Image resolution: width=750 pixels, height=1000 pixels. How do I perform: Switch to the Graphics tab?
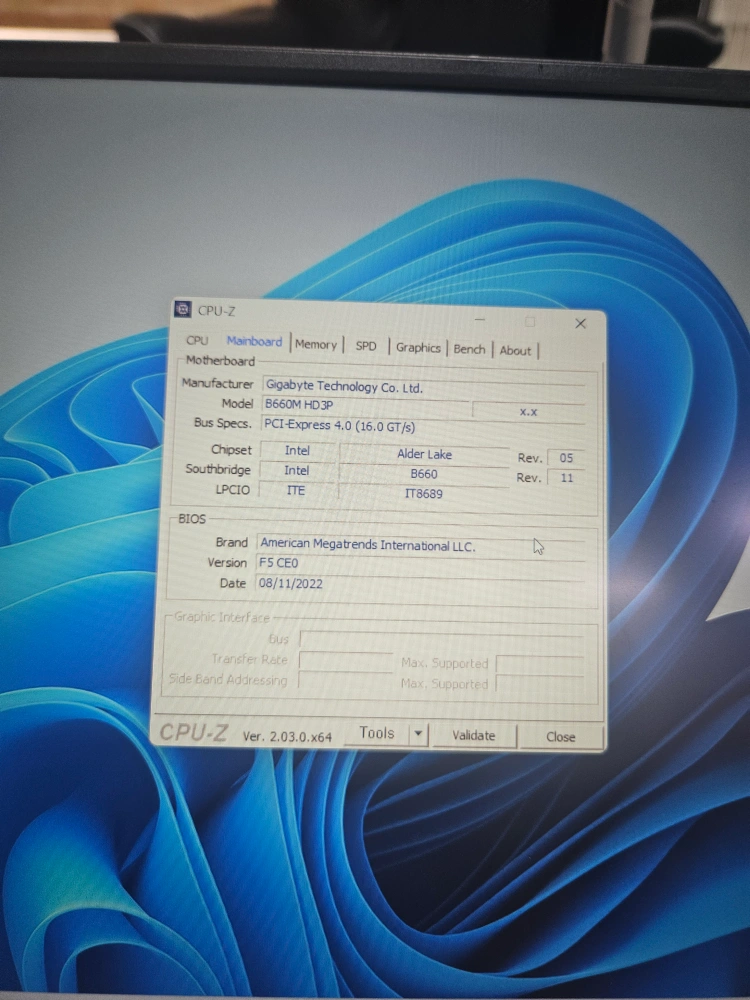[418, 348]
